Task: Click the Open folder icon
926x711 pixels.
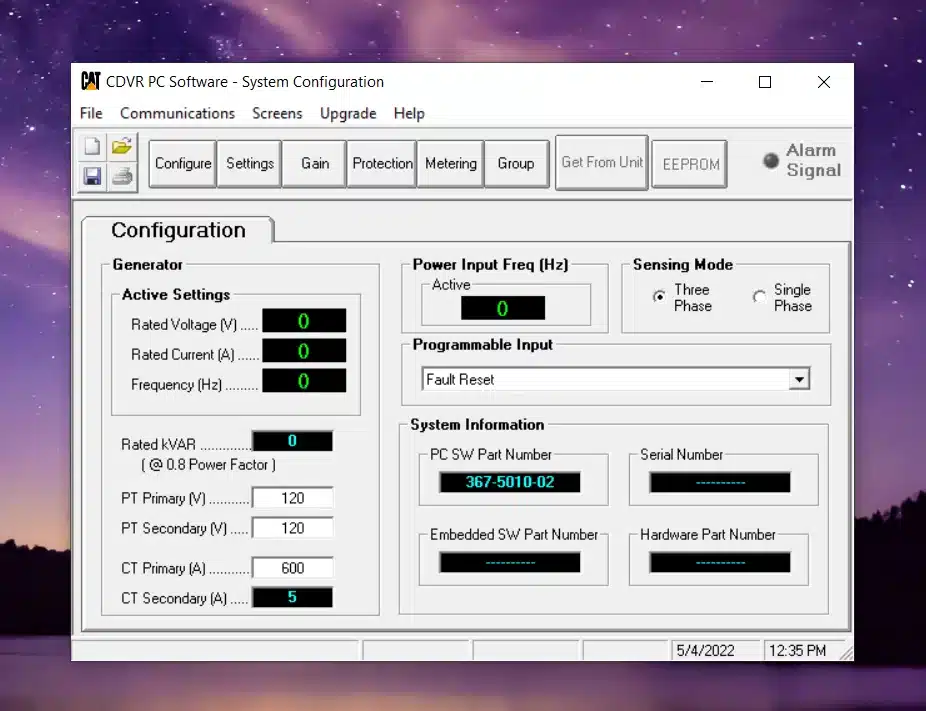Action: [122, 146]
